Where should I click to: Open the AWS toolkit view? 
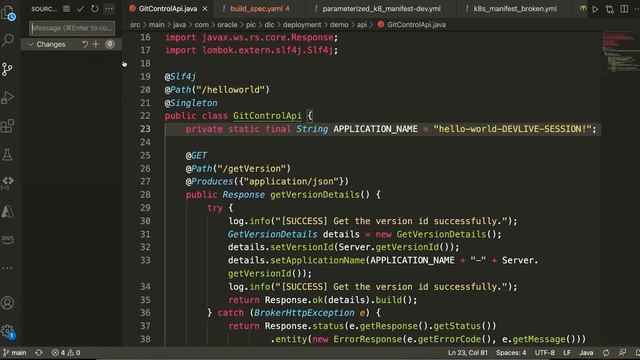7,239
